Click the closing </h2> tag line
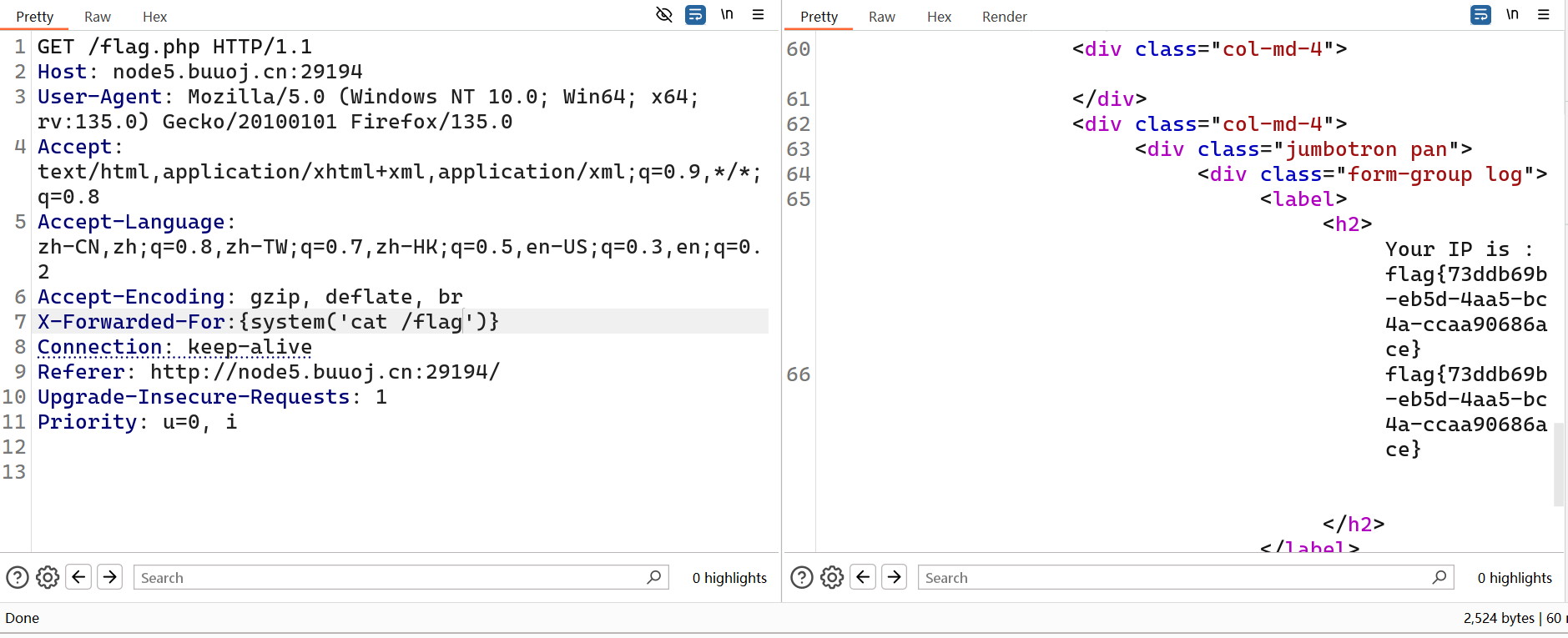 tap(1354, 525)
